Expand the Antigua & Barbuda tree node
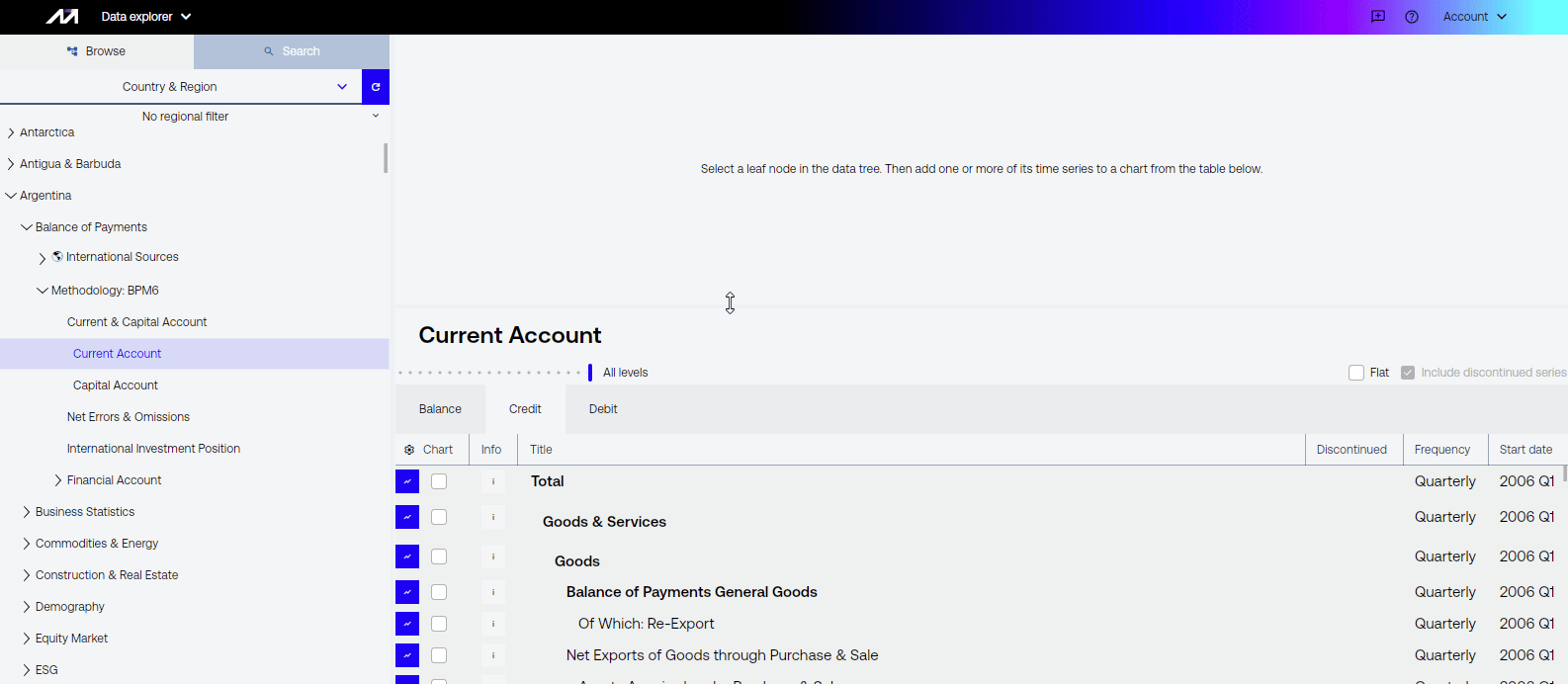 click(11, 164)
